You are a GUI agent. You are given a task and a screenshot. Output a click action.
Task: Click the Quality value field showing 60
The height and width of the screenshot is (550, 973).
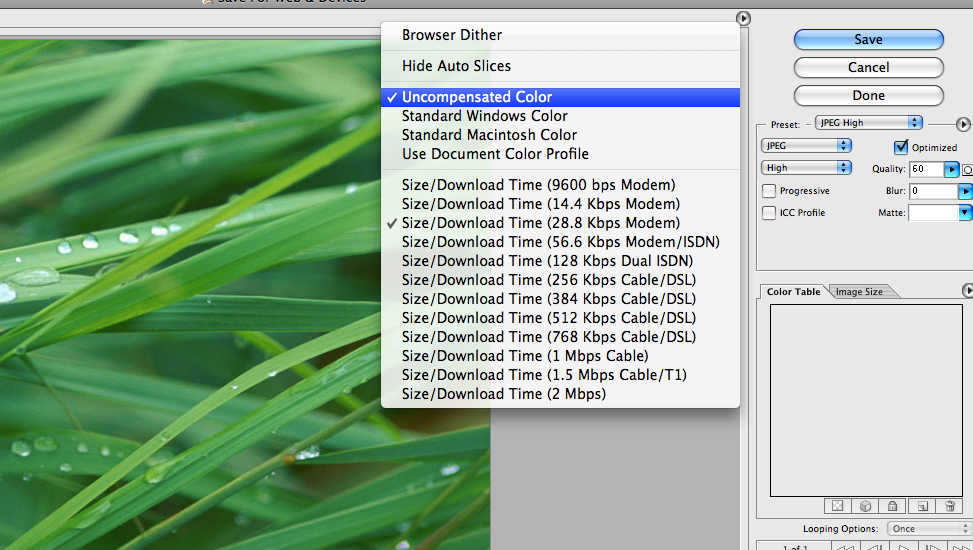pos(927,169)
